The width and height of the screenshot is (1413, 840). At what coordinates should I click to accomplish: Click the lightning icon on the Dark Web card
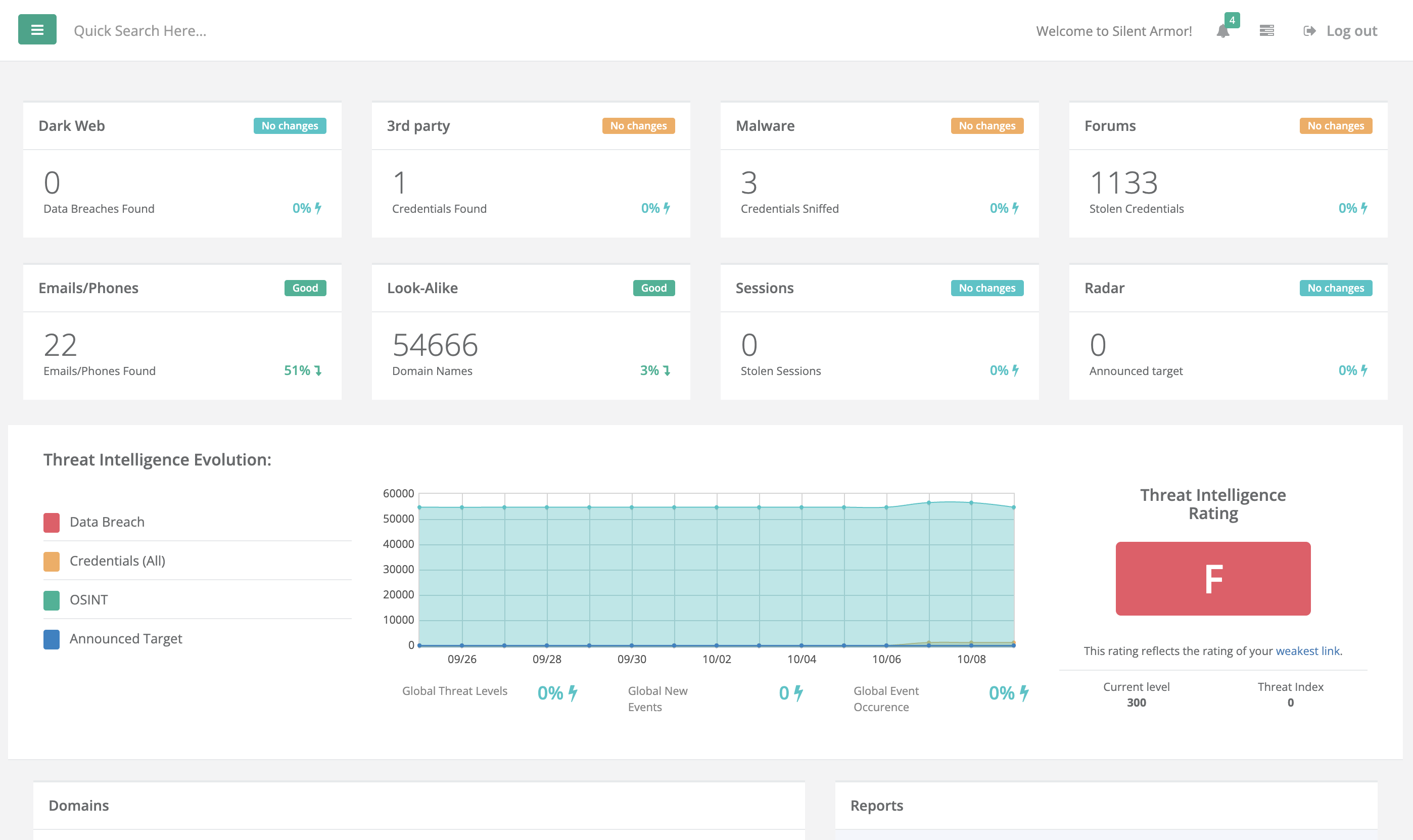[318, 208]
